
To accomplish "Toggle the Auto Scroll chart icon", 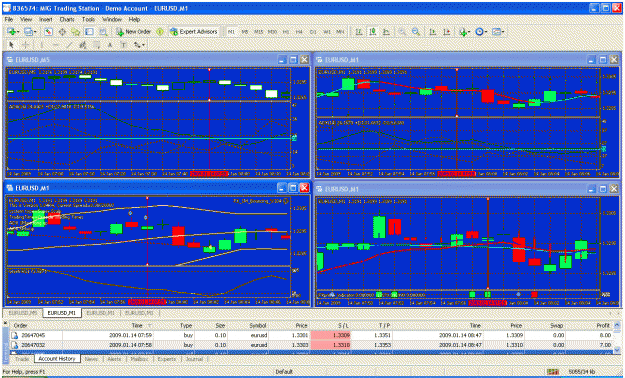I will pyautogui.click(x=433, y=32).
